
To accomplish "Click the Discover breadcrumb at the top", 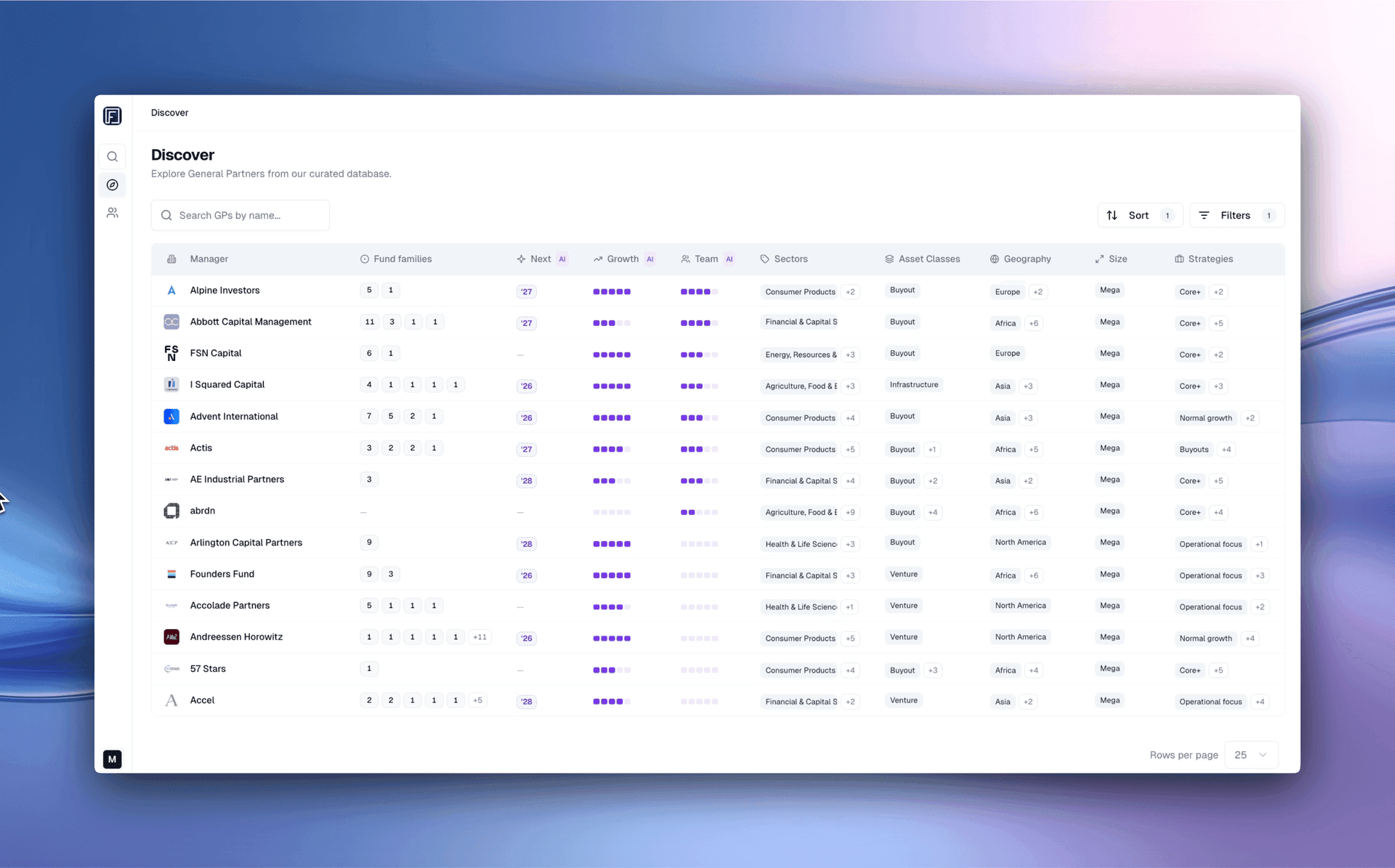I will click(169, 113).
